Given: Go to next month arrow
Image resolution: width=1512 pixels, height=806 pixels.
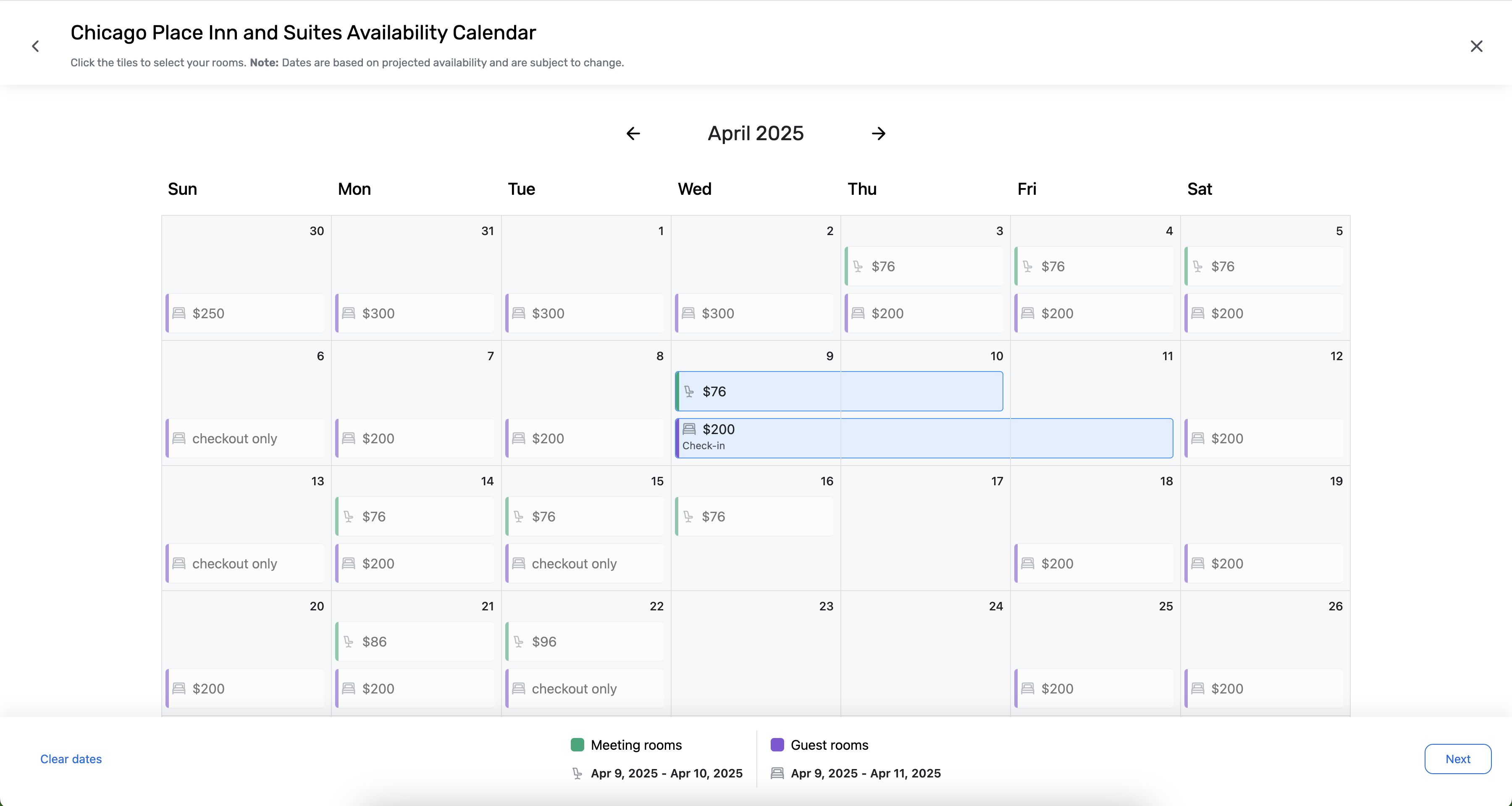Looking at the screenshot, I should point(878,134).
